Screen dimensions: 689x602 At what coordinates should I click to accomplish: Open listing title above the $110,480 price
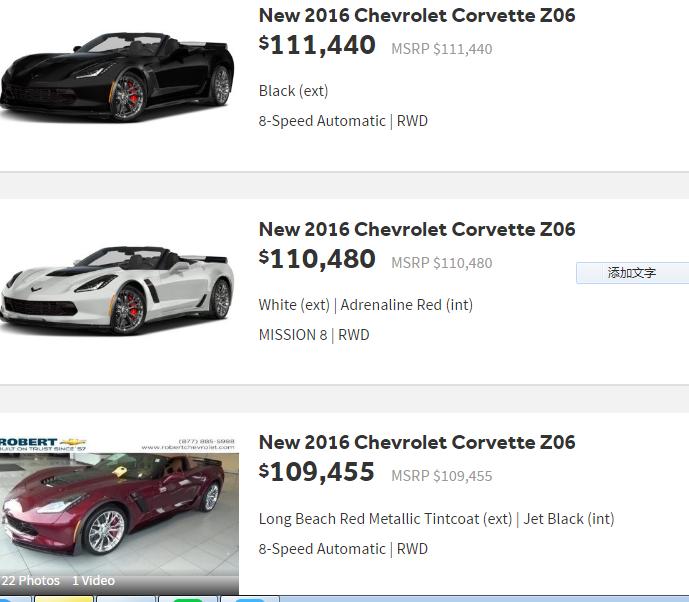[x=416, y=229]
